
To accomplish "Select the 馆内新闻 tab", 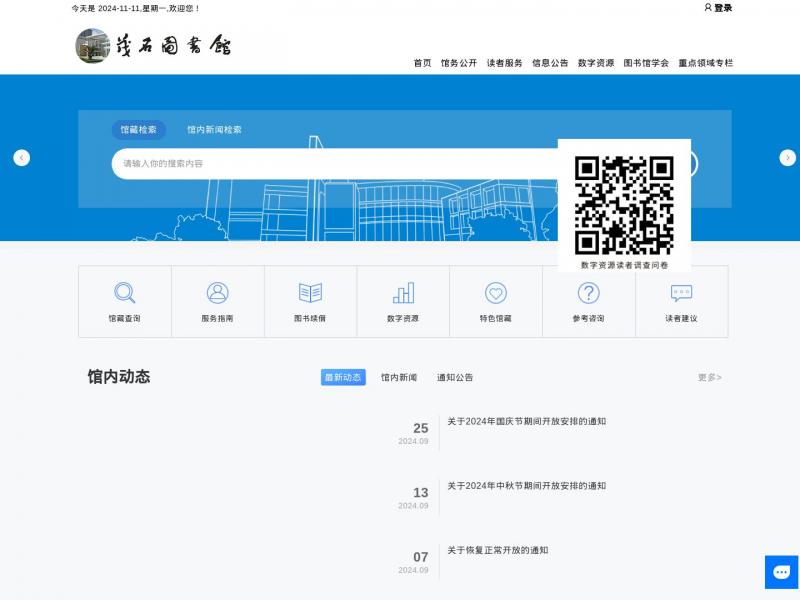I will click(x=399, y=378).
